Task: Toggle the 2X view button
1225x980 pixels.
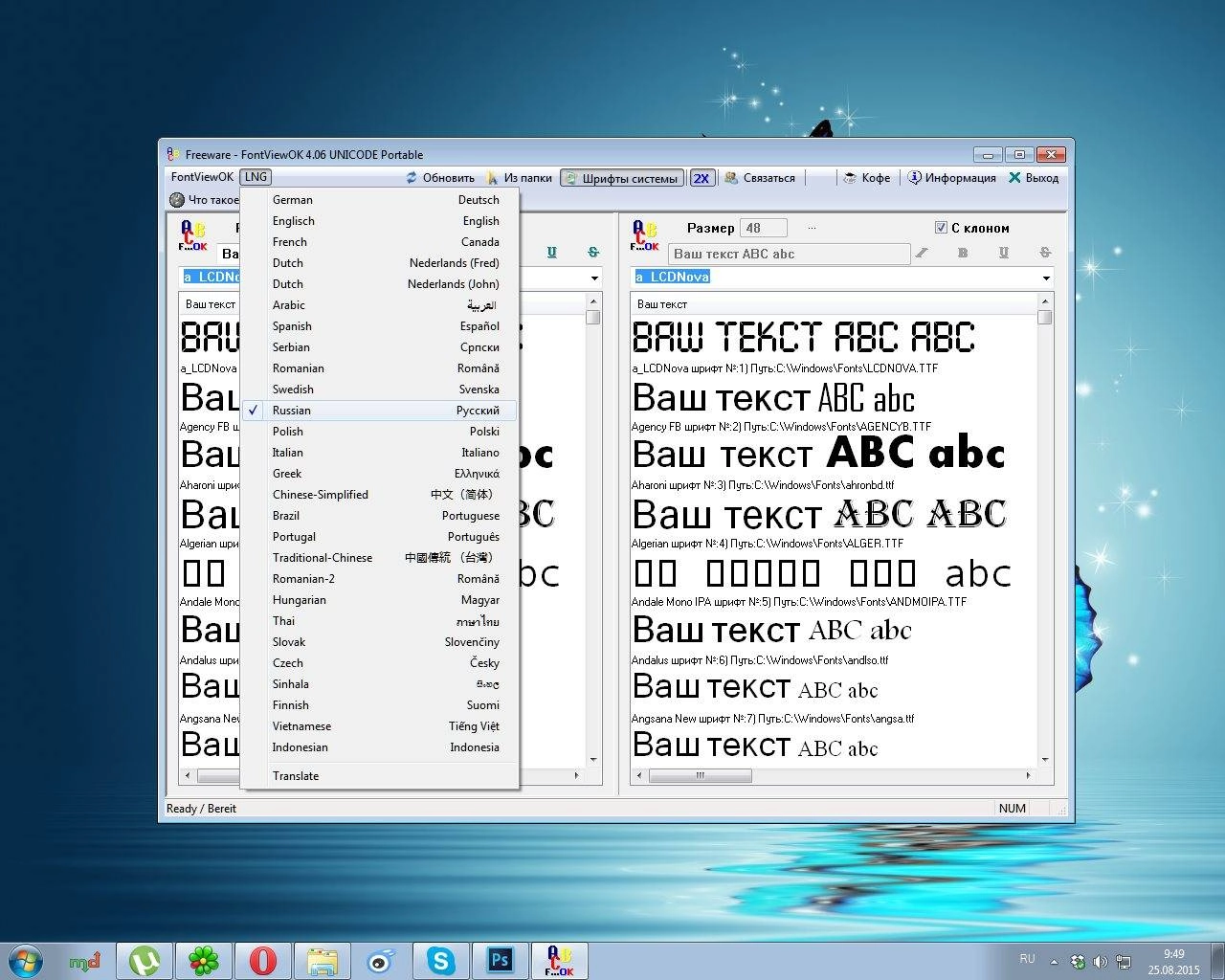Action: coord(702,178)
